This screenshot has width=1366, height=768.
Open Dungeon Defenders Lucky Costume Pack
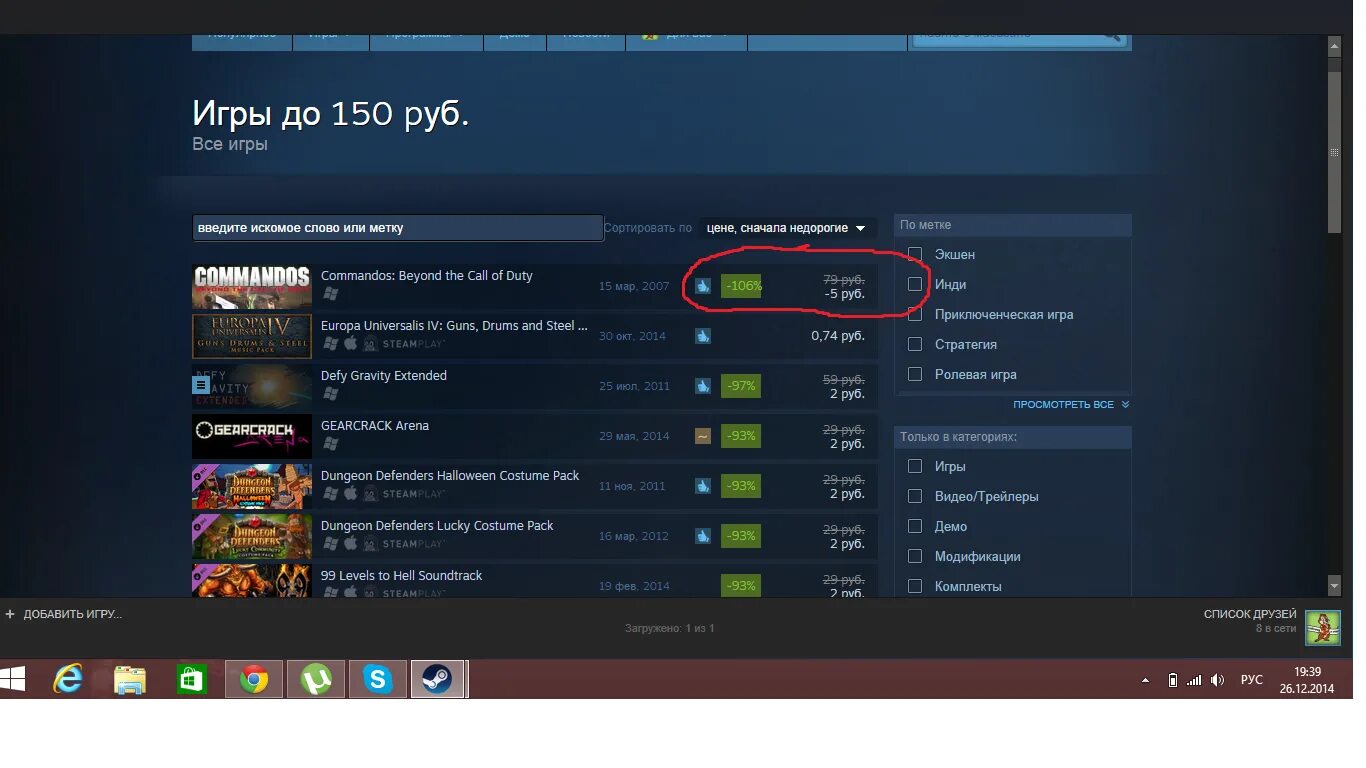pyautogui.click(x=437, y=526)
